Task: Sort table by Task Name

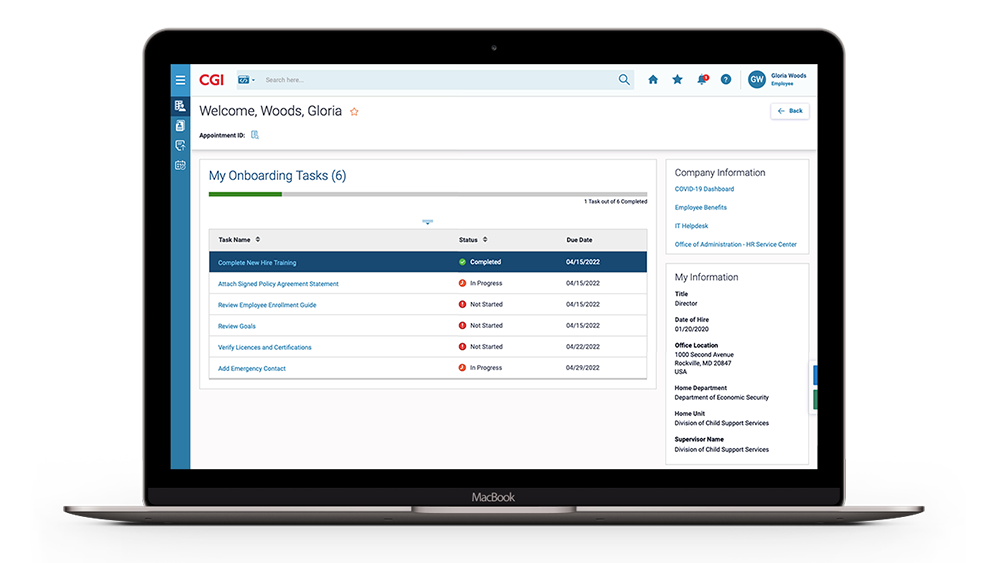Action: click(258, 240)
